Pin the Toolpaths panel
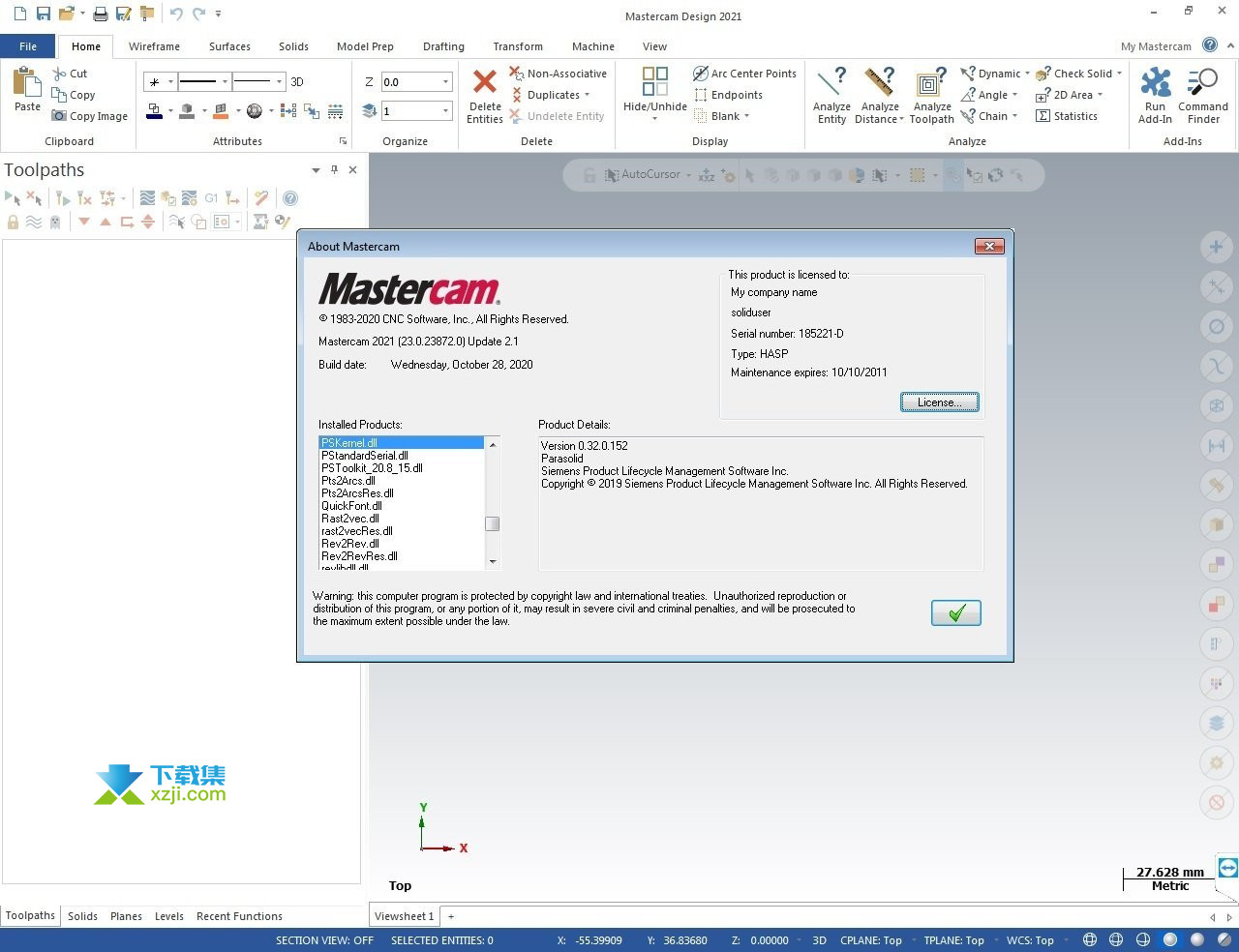1239x952 pixels. pyautogui.click(x=334, y=169)
